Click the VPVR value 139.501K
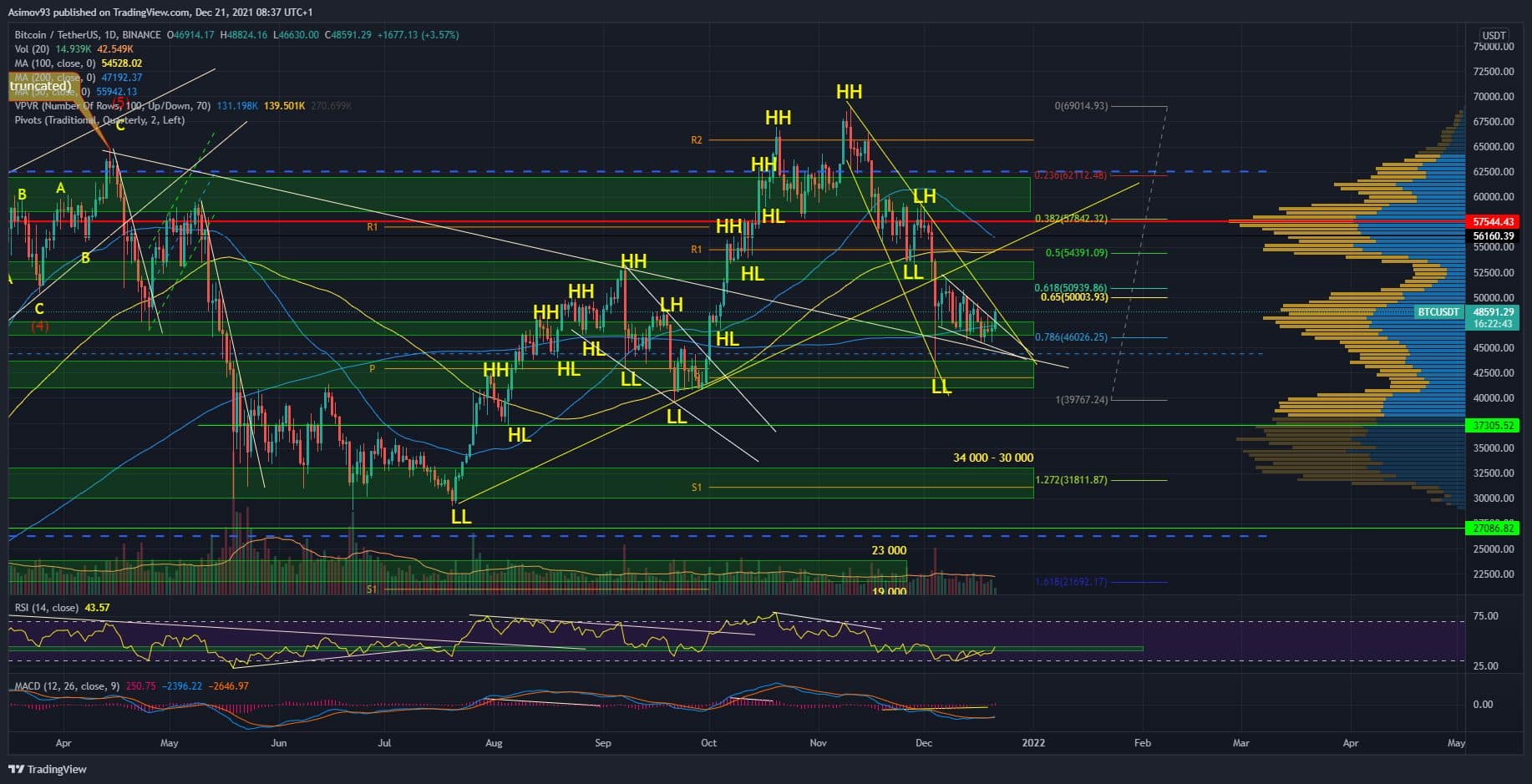Viewport: 1532px width, 784px height. coord(284,106)
